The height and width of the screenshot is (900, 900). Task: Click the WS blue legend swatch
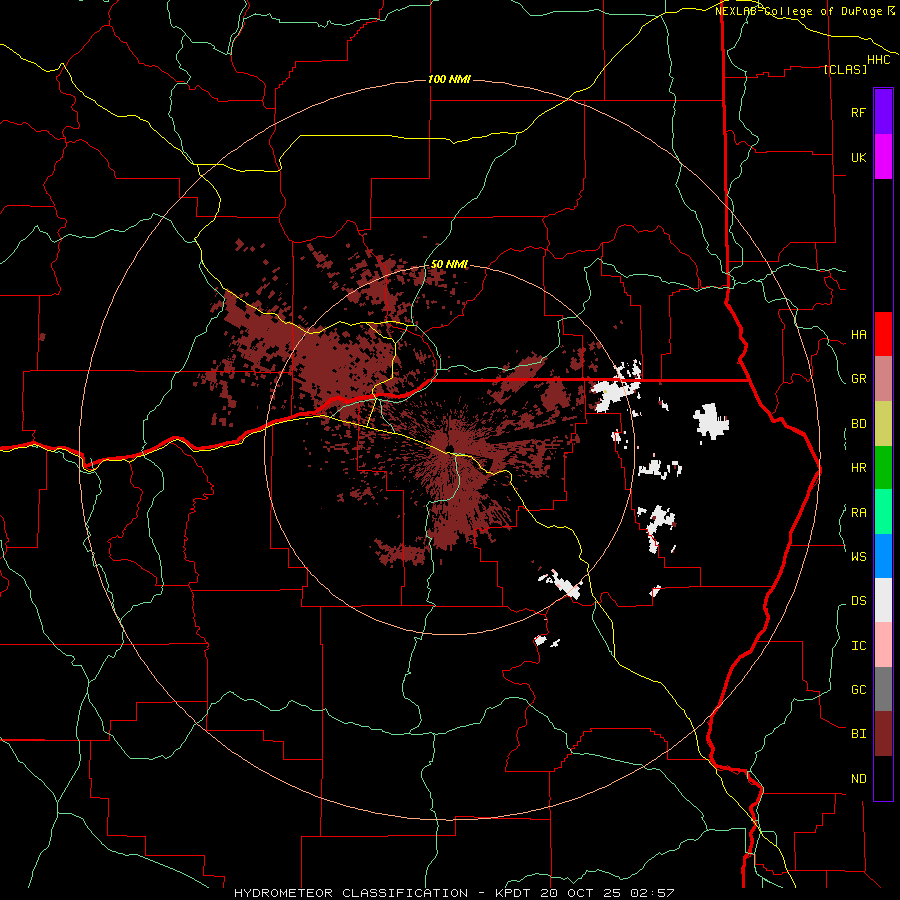(x=883, y=556)
